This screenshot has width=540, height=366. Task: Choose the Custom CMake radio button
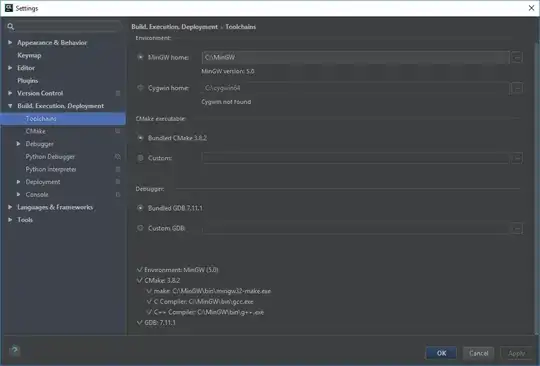[140, 158]
